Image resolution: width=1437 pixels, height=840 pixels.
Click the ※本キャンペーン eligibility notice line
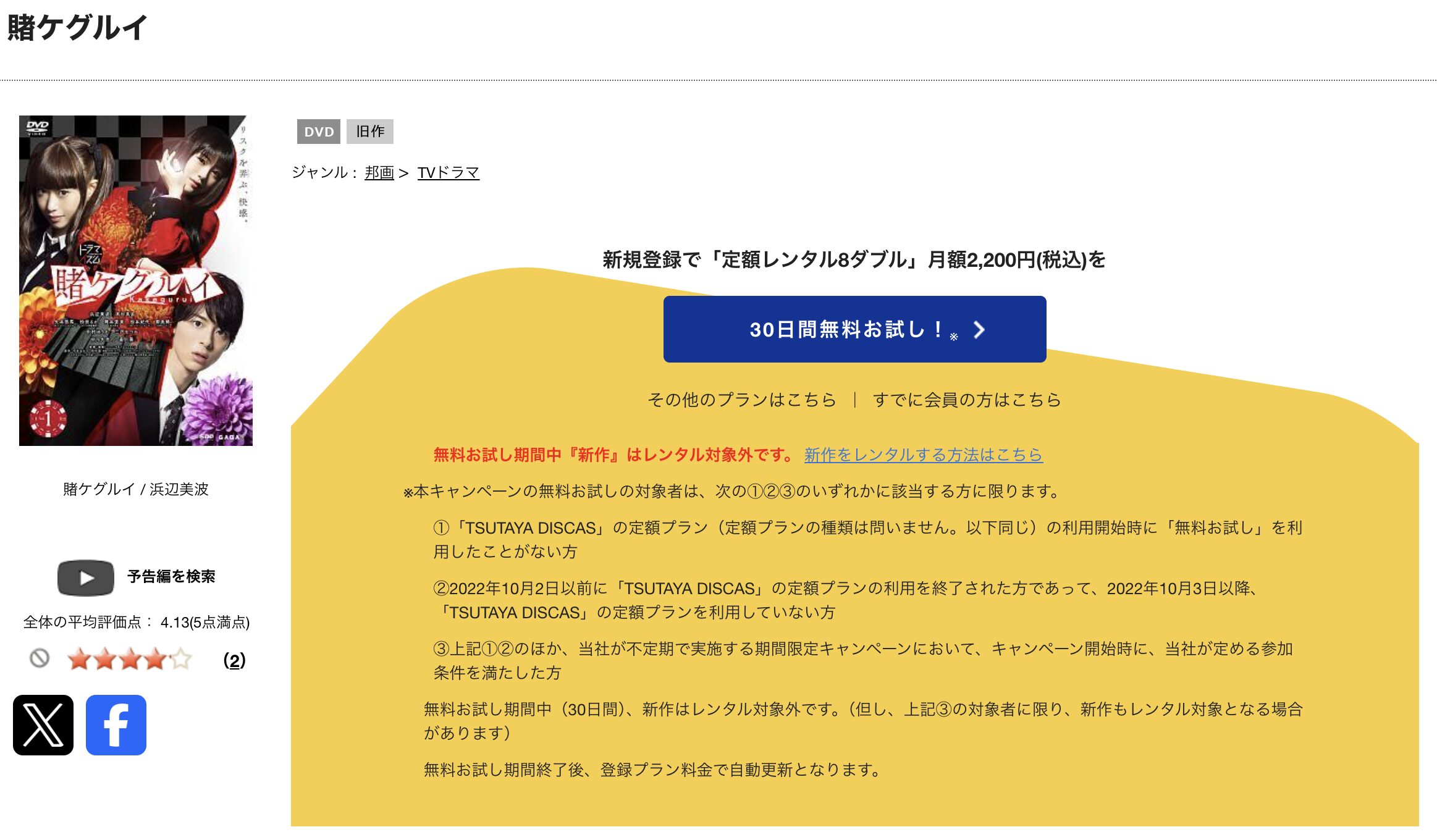tap(732, 491)
